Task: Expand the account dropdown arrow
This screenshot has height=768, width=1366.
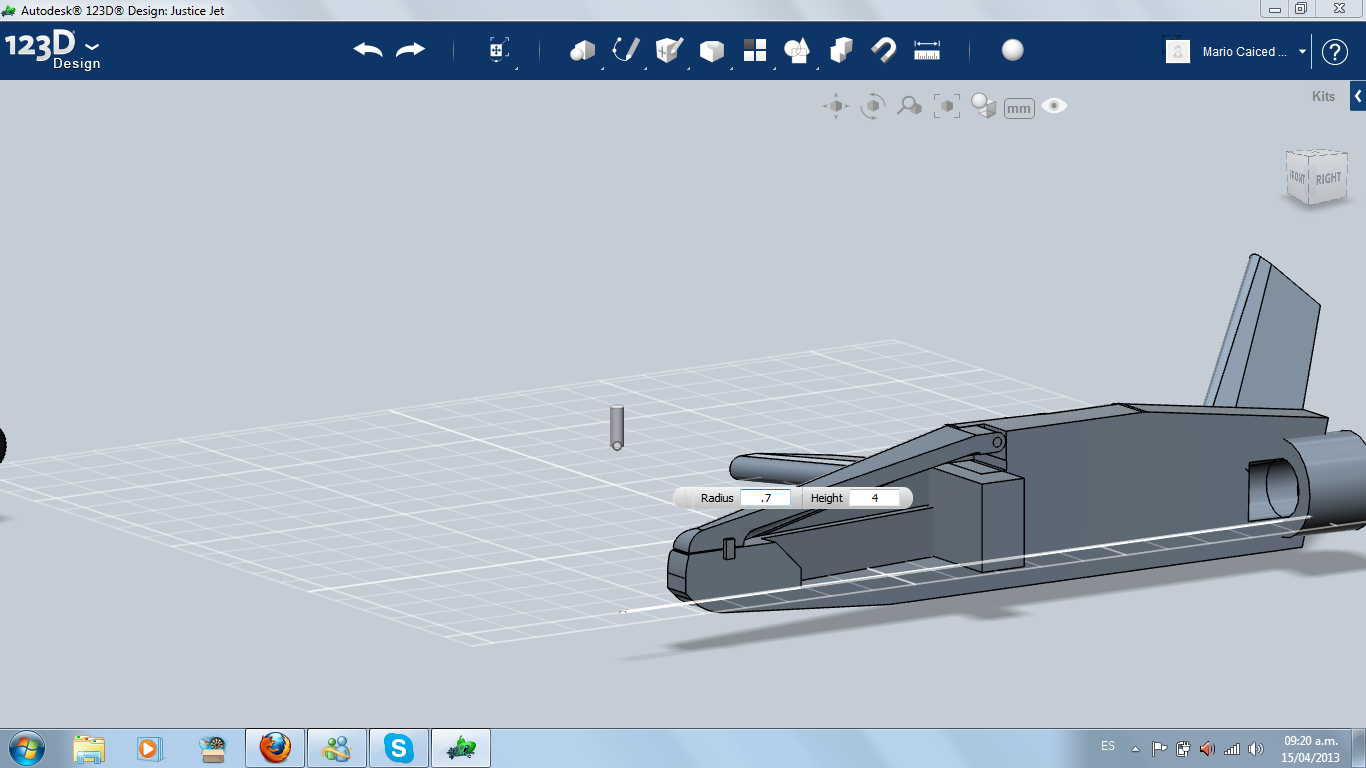Action: [x=1302, y=51]
